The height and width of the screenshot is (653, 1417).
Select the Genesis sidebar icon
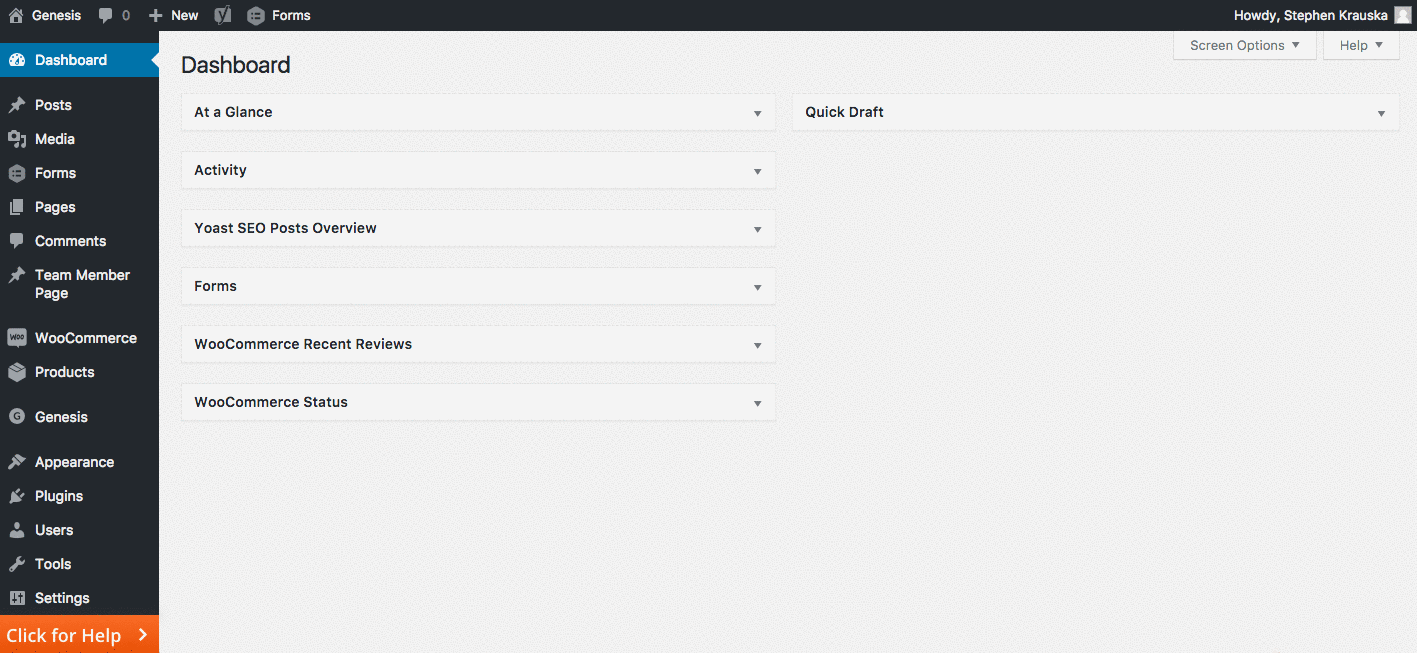[x=18, y=417]
